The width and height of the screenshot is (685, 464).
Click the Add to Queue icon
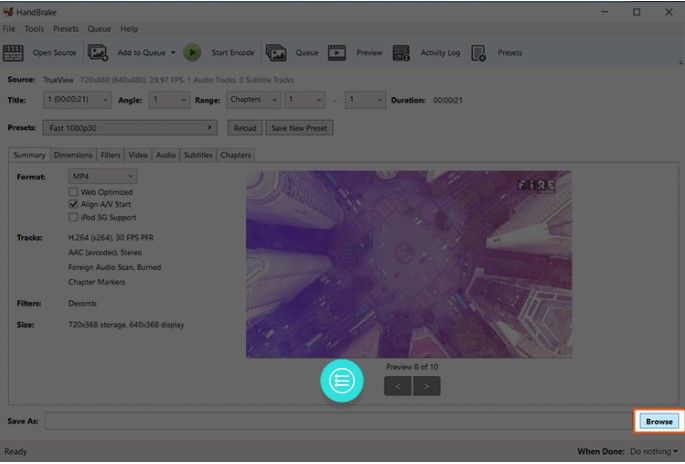99,52
